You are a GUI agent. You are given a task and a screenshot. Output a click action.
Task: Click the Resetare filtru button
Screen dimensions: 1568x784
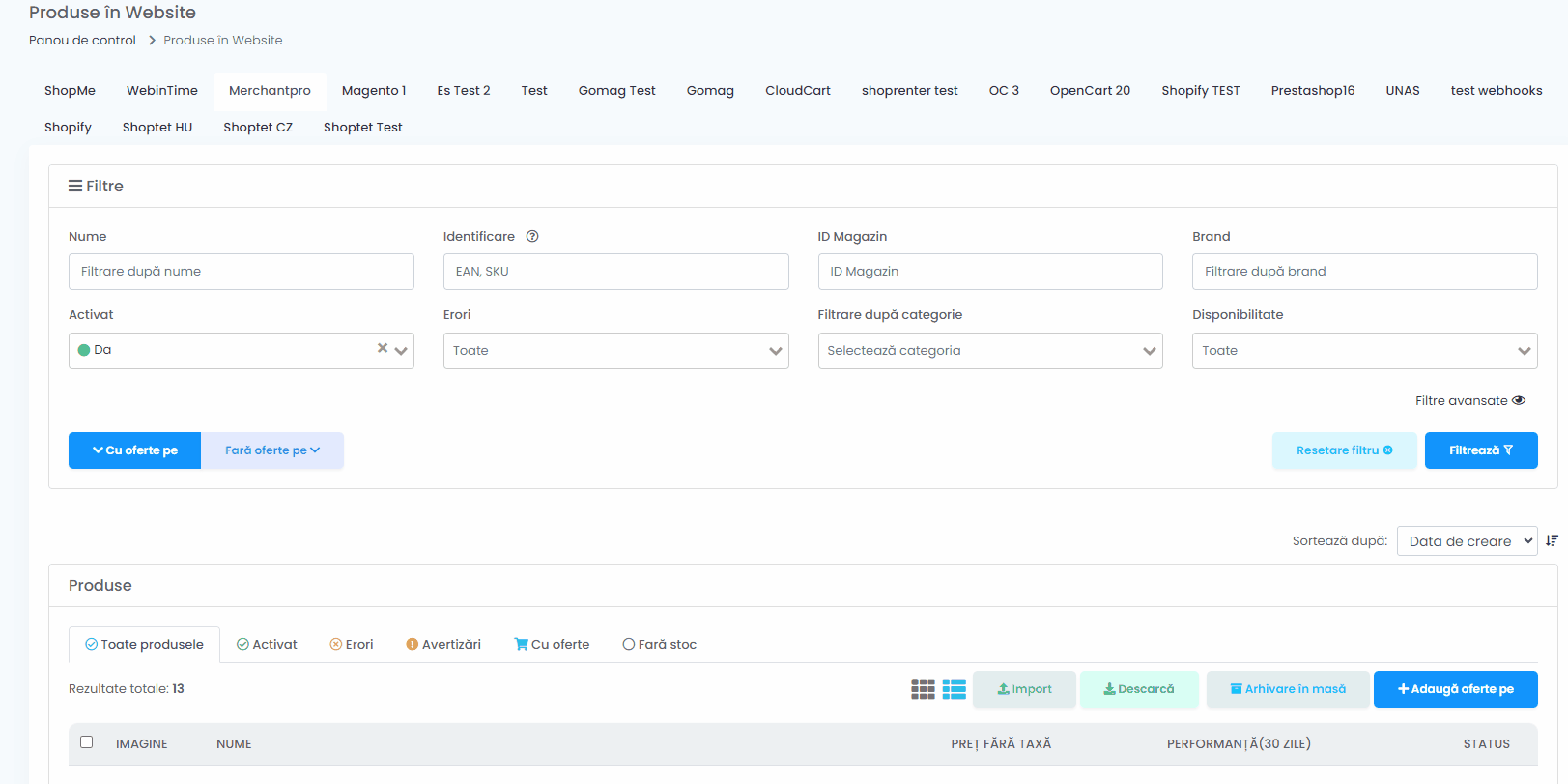(x=1345, y=450)
